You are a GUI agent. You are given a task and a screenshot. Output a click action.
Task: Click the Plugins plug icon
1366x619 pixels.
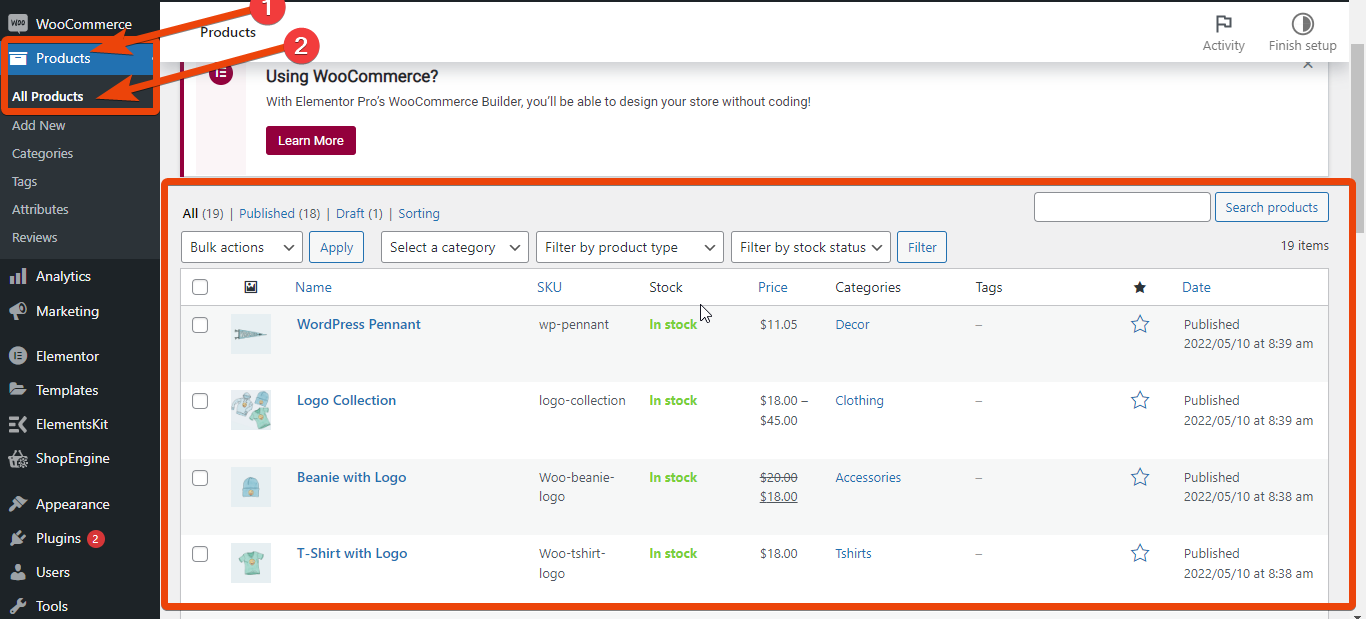(18, 538)
